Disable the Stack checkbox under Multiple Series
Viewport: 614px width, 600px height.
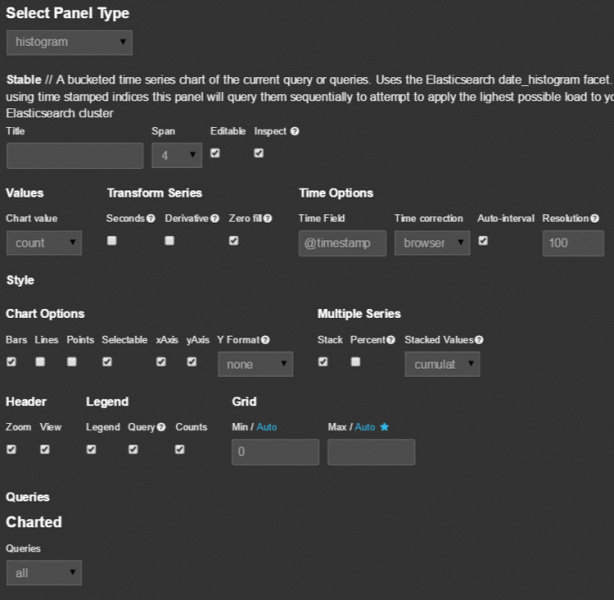pos(322,362)
